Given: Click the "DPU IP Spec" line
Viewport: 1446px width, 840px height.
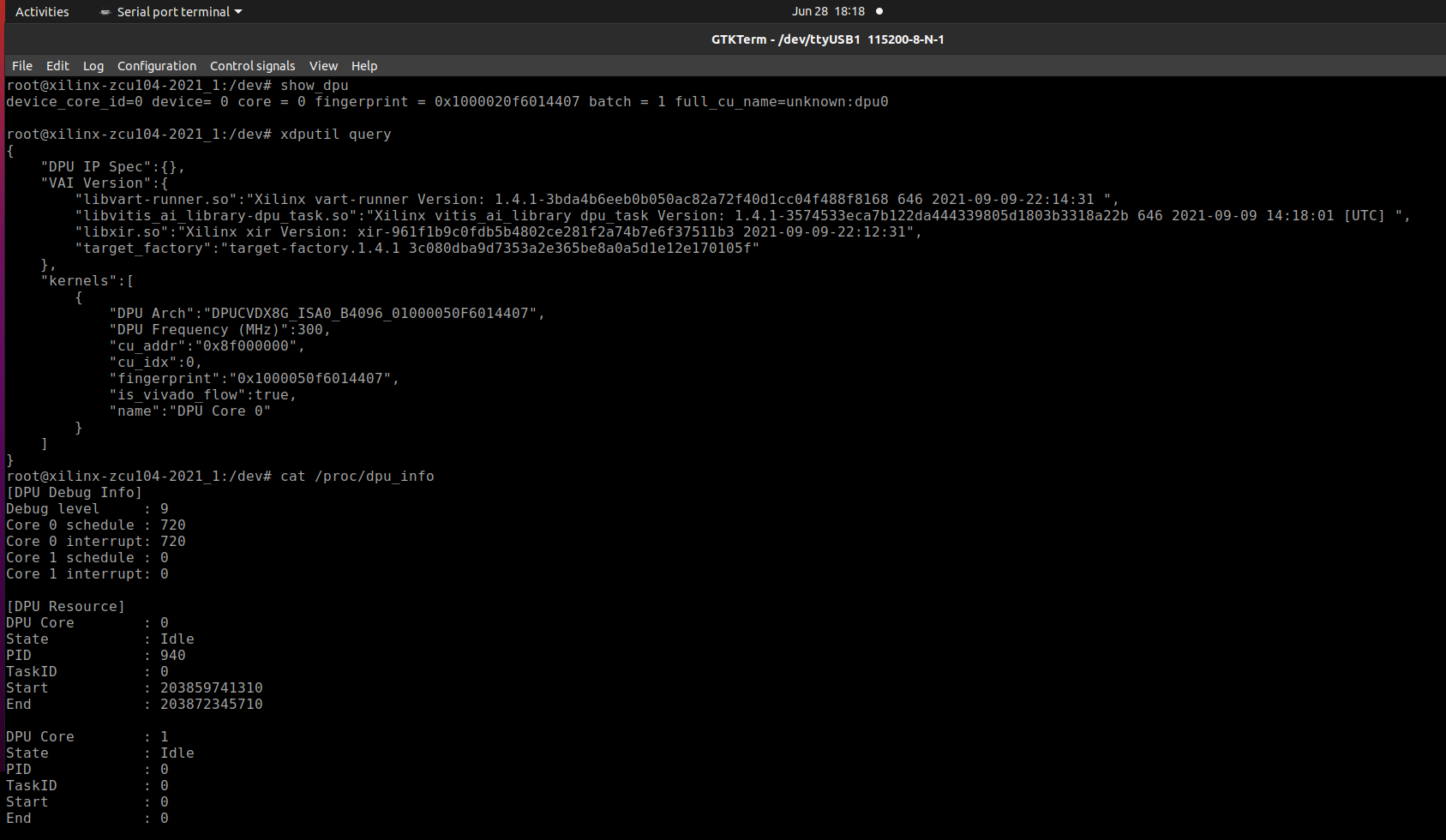Looking at the screenshot, I should [x=113, y=167].
